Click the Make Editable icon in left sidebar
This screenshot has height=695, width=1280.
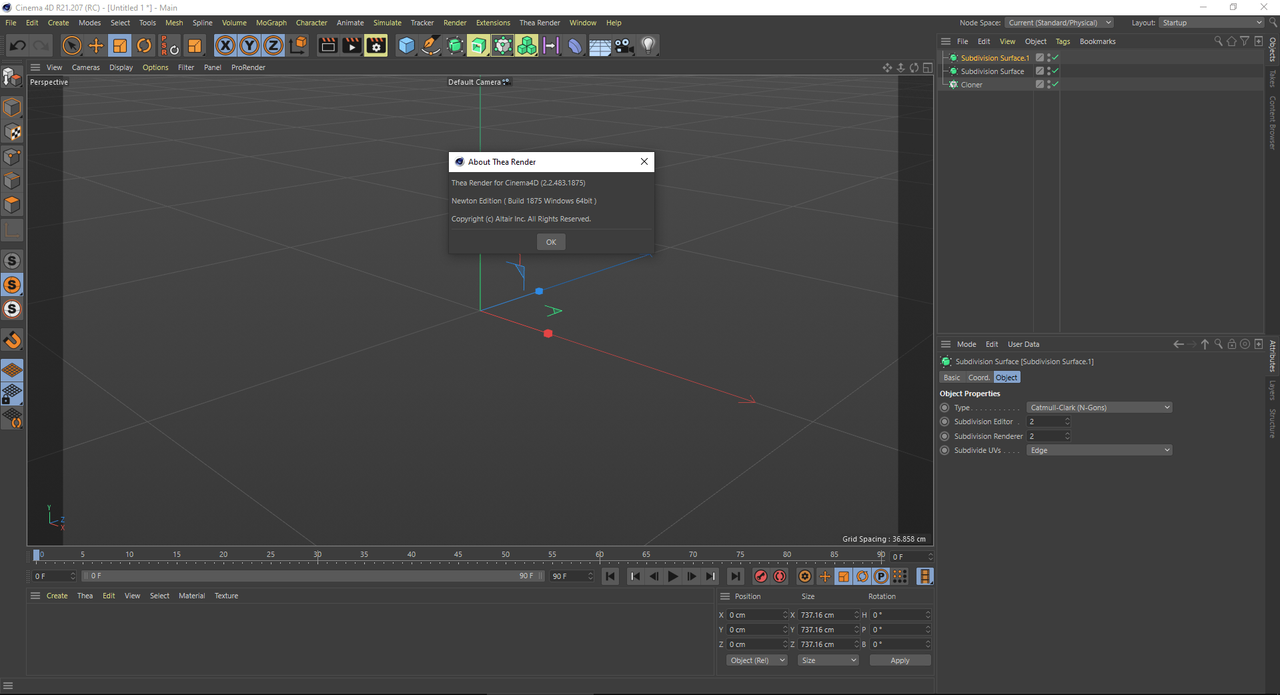tap(11, 77)
